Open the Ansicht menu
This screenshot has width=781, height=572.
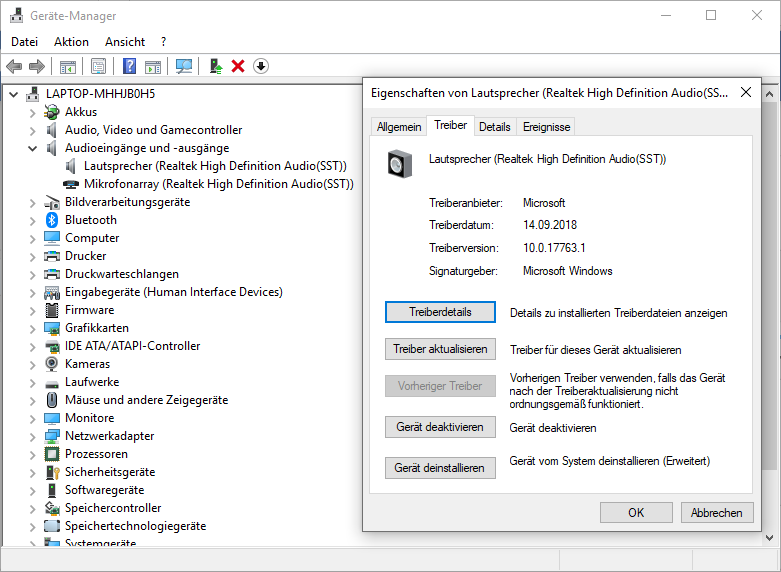[125, 42]
